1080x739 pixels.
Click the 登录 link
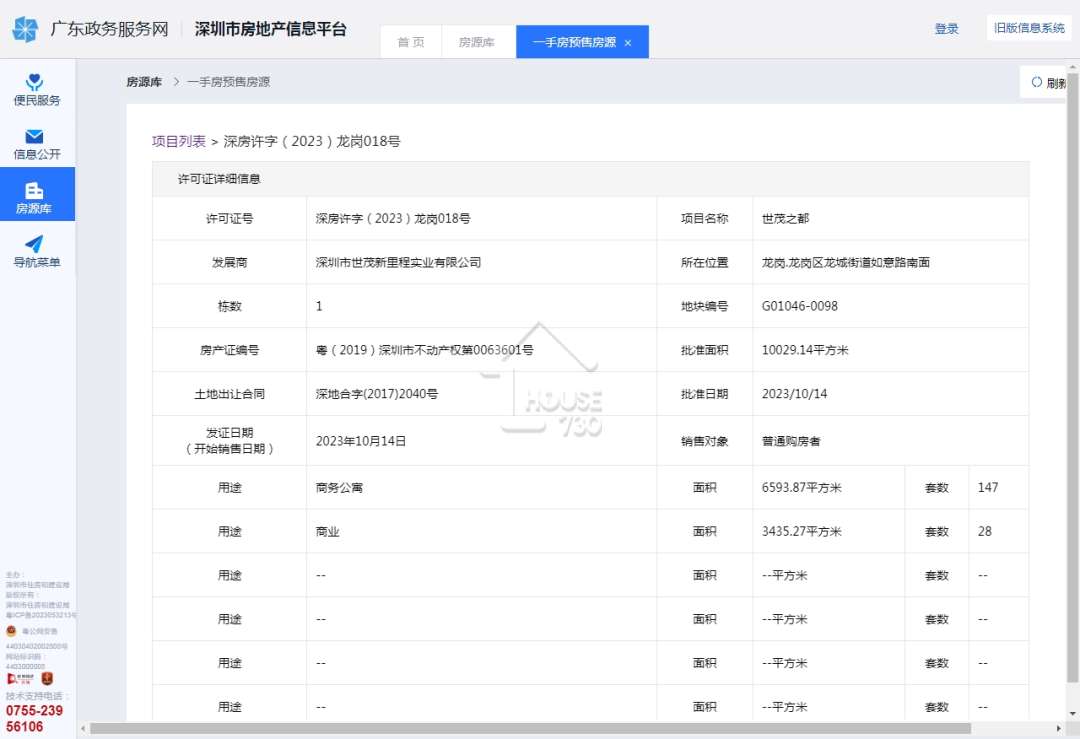coord(946,29)
